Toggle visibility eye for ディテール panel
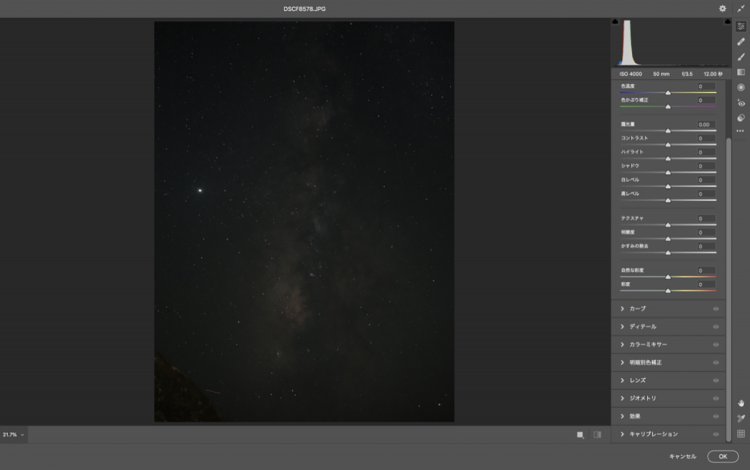The height and width of the screenshot is (470, 750). tap(716, 327)
